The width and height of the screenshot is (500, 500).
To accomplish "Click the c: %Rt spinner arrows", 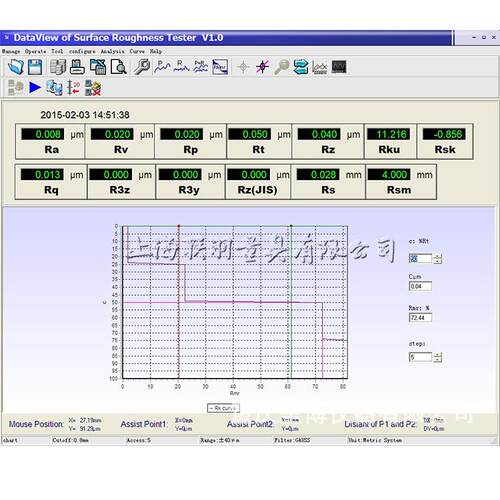I will [438, 258].
